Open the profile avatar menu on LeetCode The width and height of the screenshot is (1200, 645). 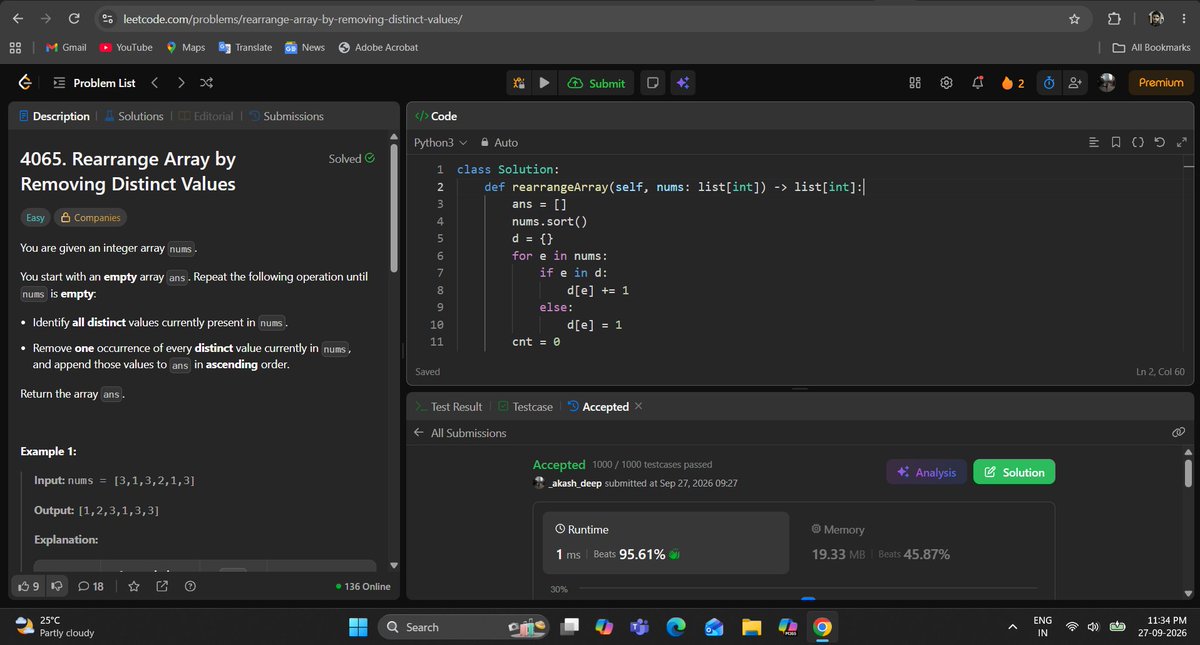[x=1107, y=83]
